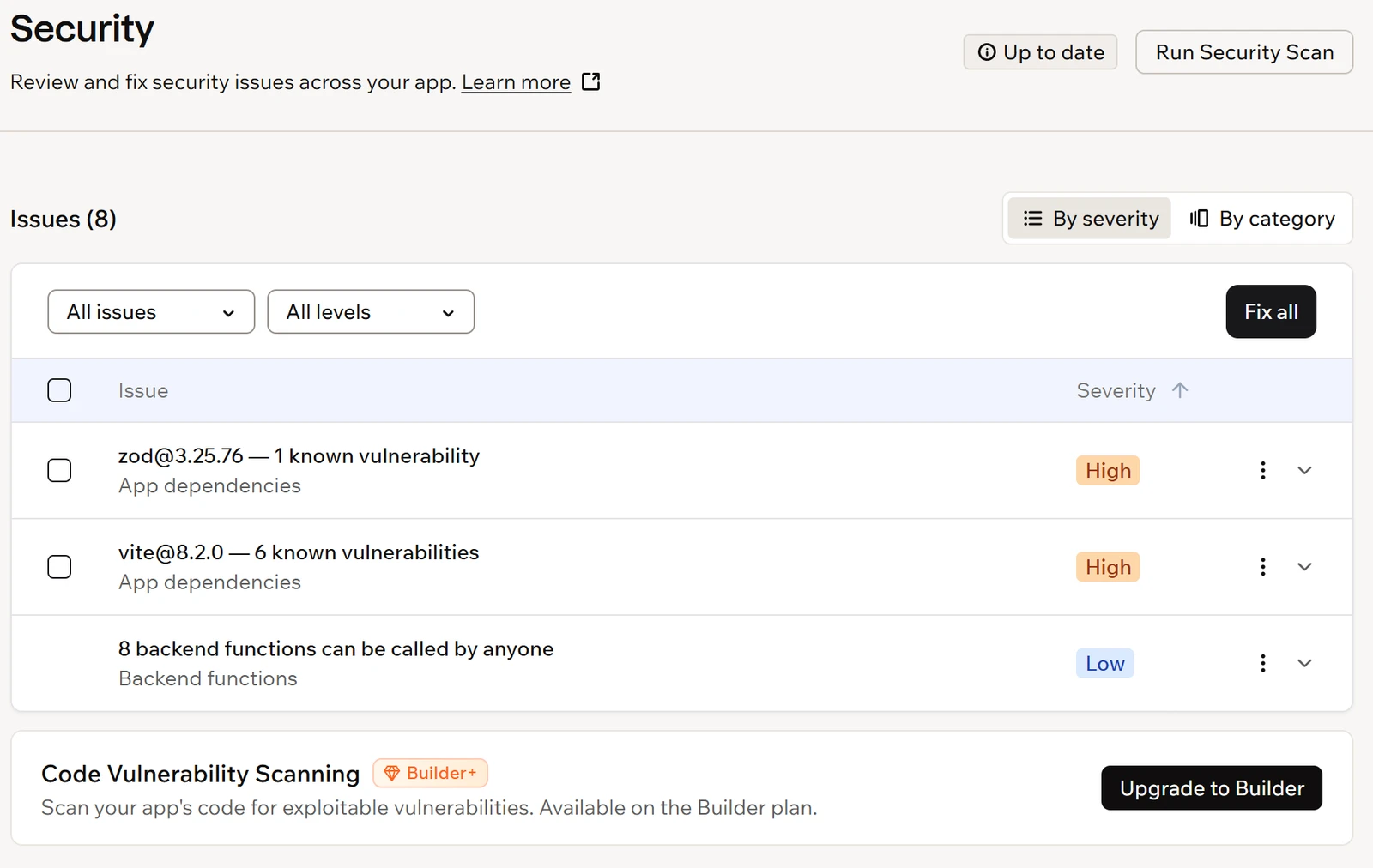1373x868 pixels.
Task: Click the "Issues (8)" heading
Action: click(x=64, y=219)
